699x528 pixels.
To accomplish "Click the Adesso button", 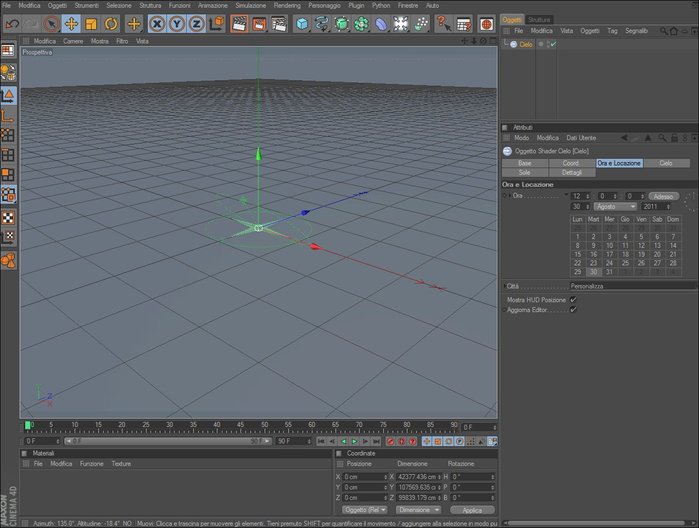I will click(x=663, y=196).
